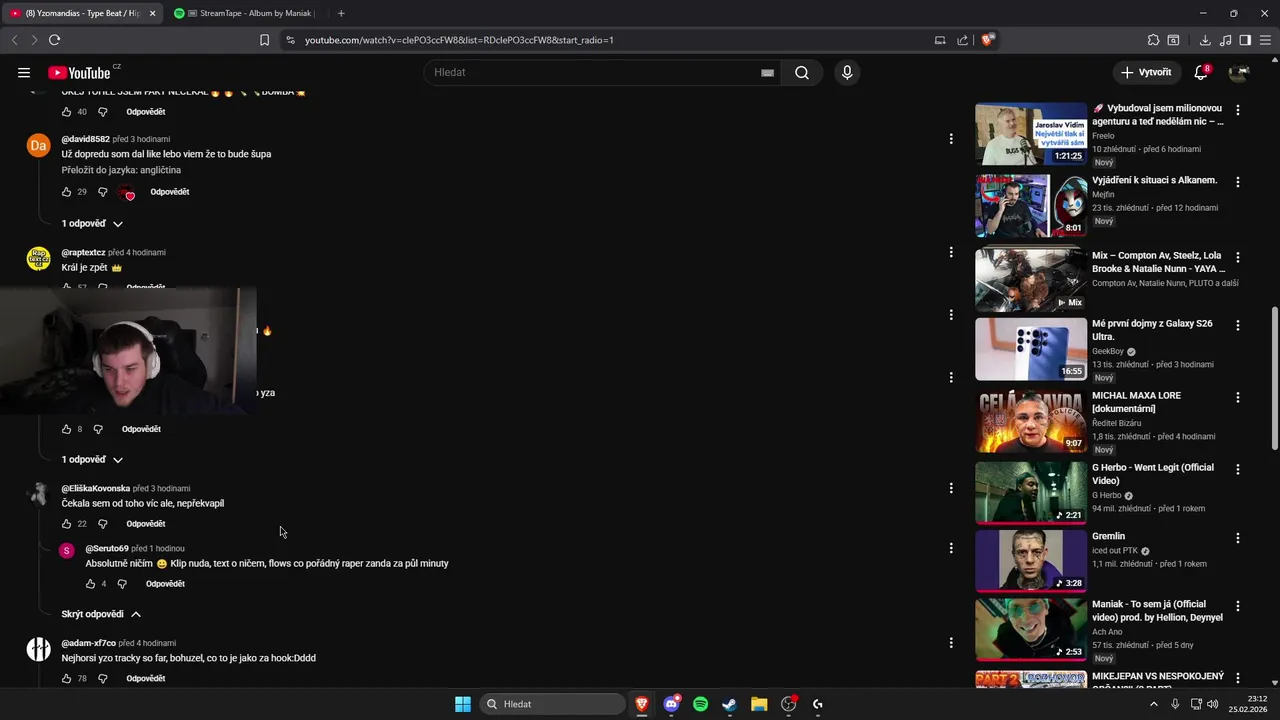
Task: Open Vyjádření k situaci s Alkanem thumbnail
Action: tap(1031, 206)
